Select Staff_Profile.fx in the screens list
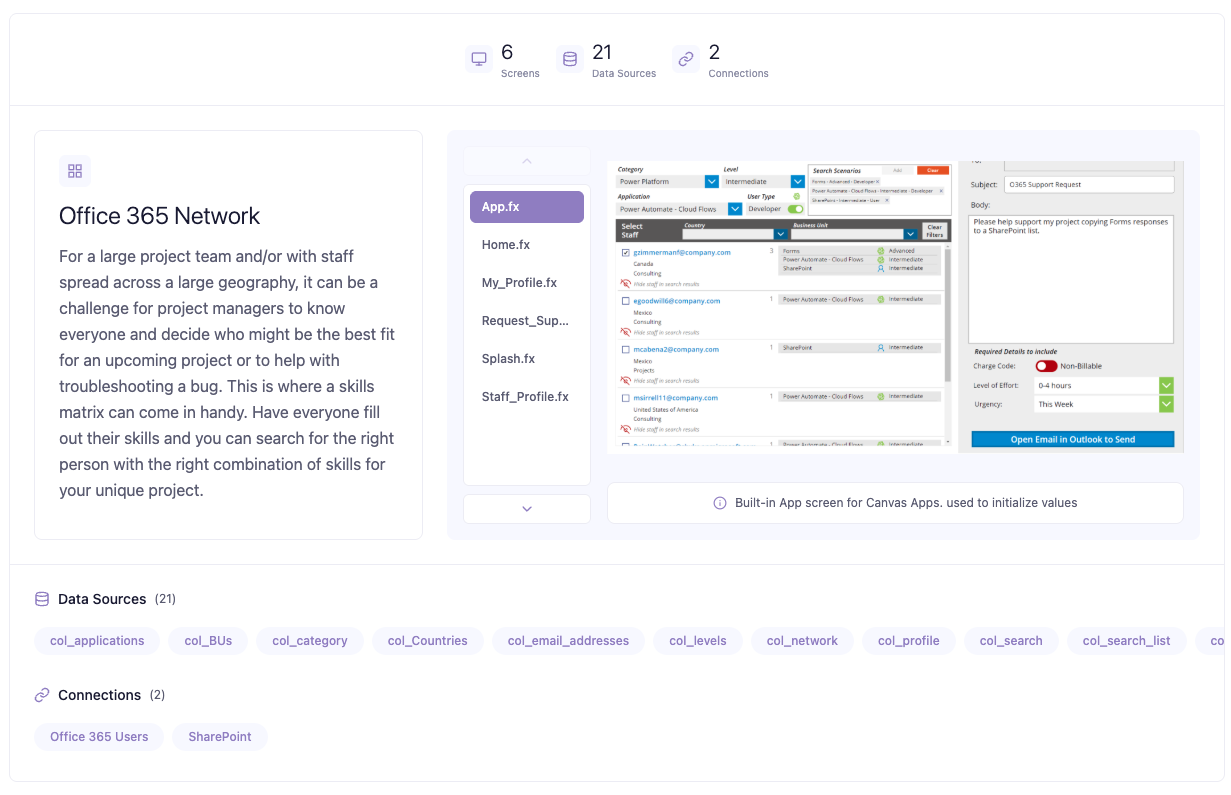The image size is (1231, 795). click(527, 397)
